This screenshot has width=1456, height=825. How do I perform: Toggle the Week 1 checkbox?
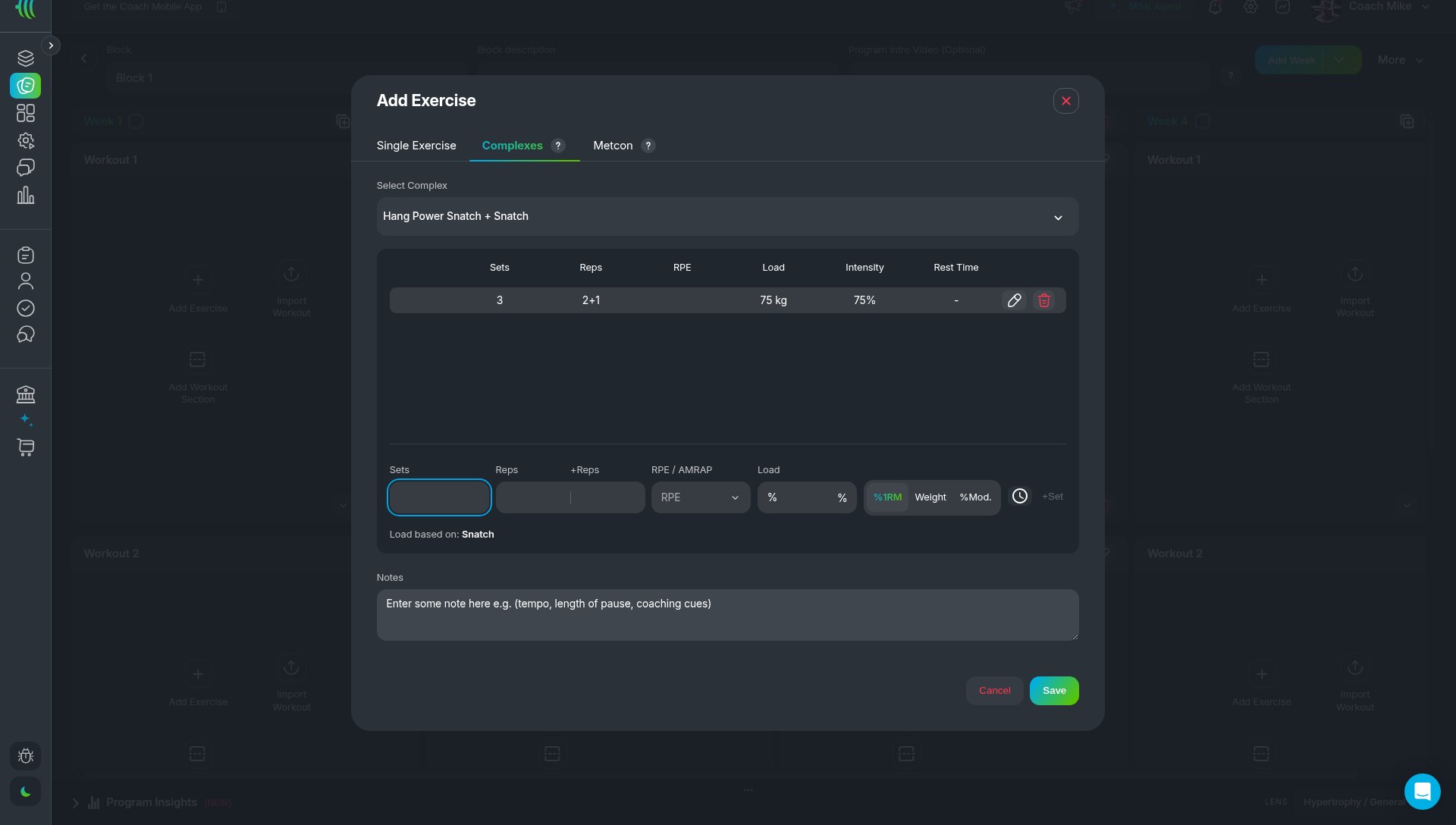tap(136, 121)
